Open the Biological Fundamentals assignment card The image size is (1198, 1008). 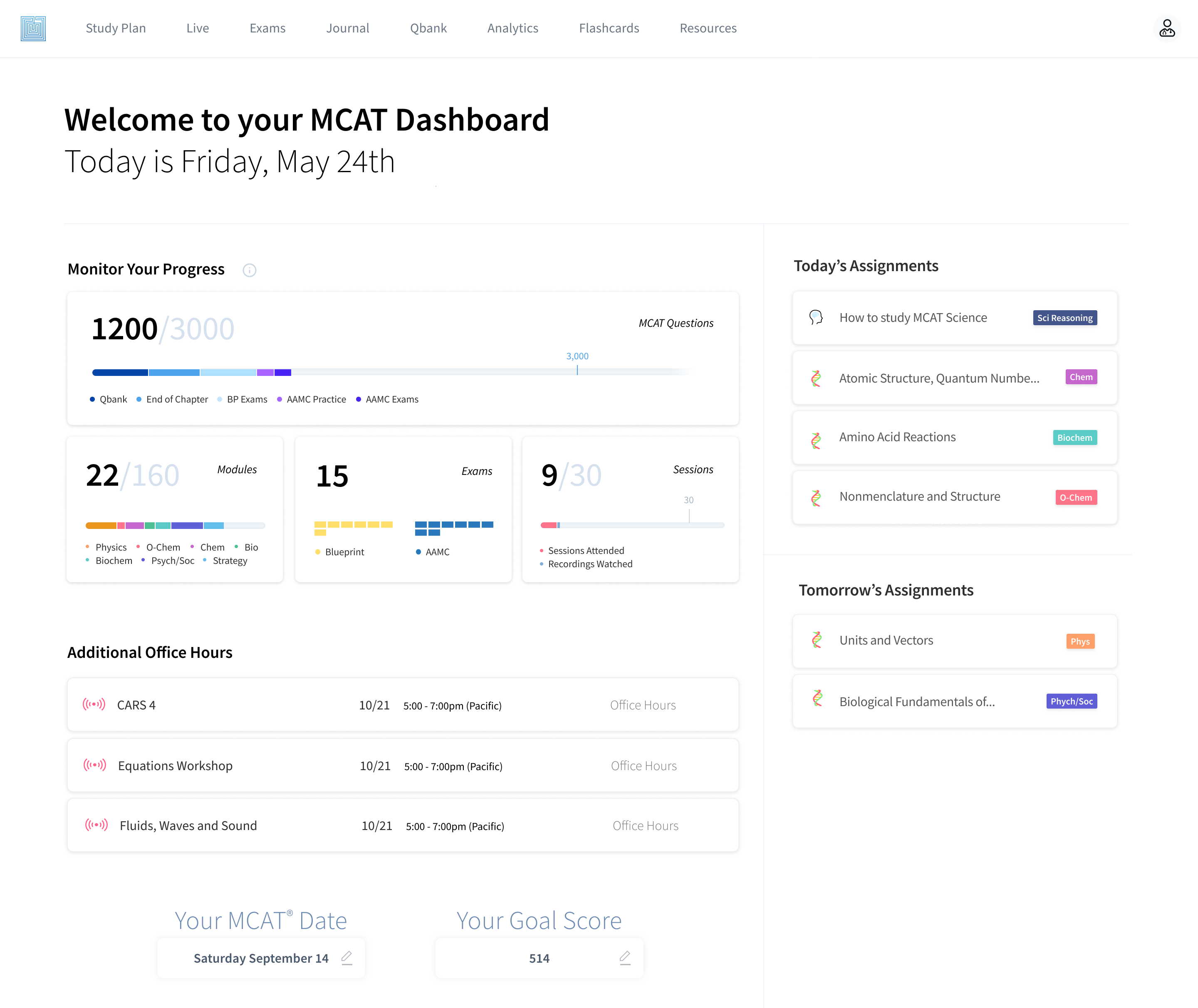click(917, 702)
